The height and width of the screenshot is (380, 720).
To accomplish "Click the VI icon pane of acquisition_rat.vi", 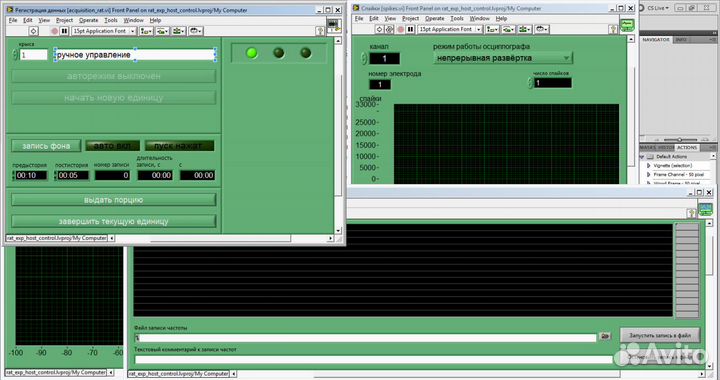I will tap(333, 25).
